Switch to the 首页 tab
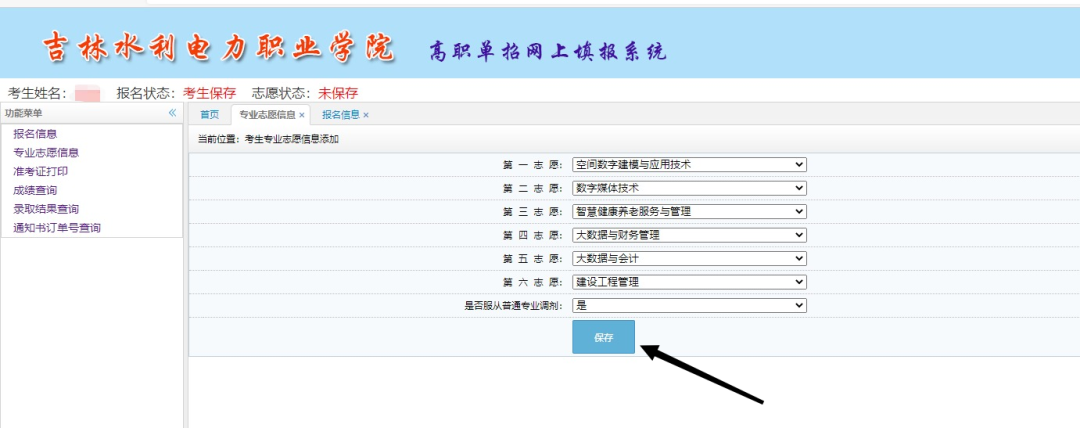Image resolution: width=1080 pixels, height=428 pixels. coord(209,115)
